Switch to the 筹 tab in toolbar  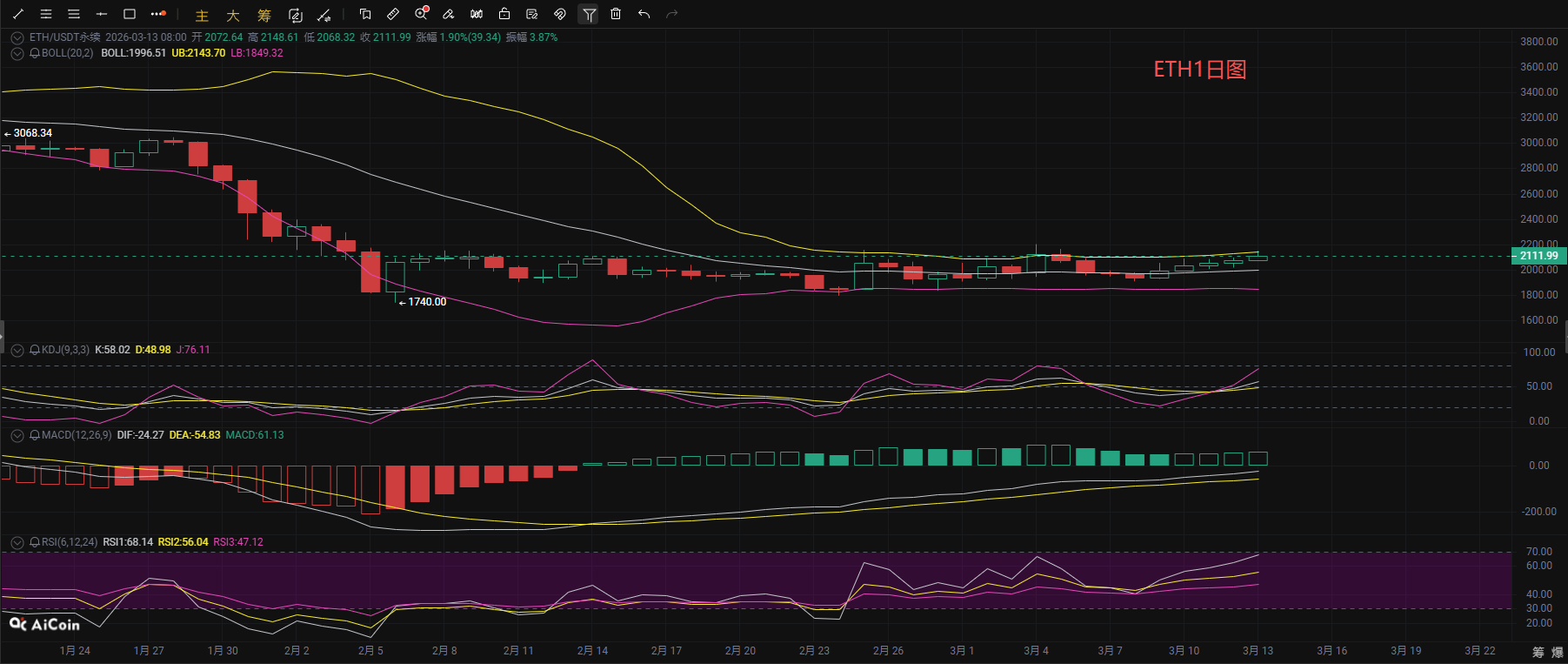click(x=264, y=15)
